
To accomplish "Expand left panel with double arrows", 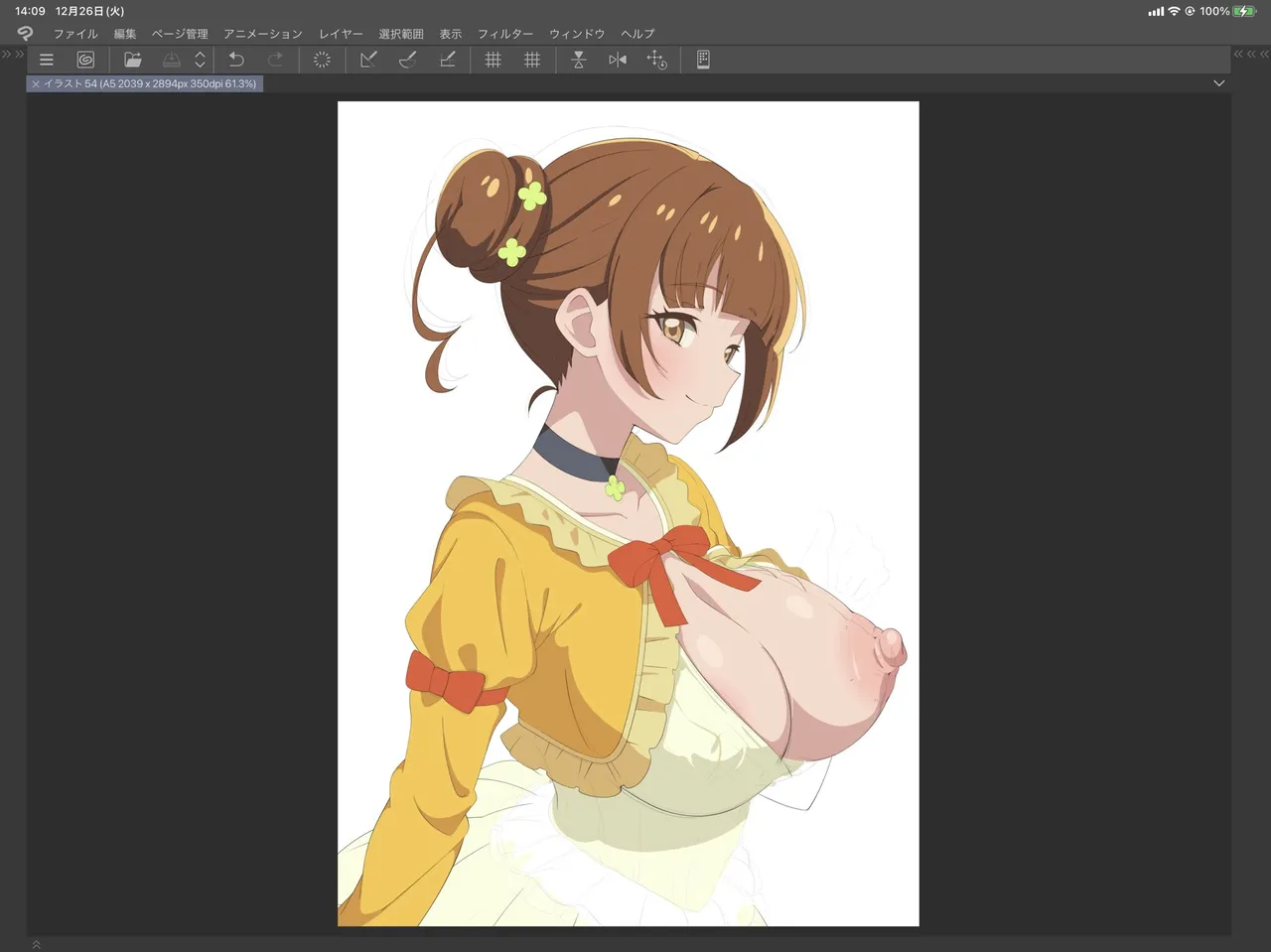I will pyautogui.click(x=12, y=54).
